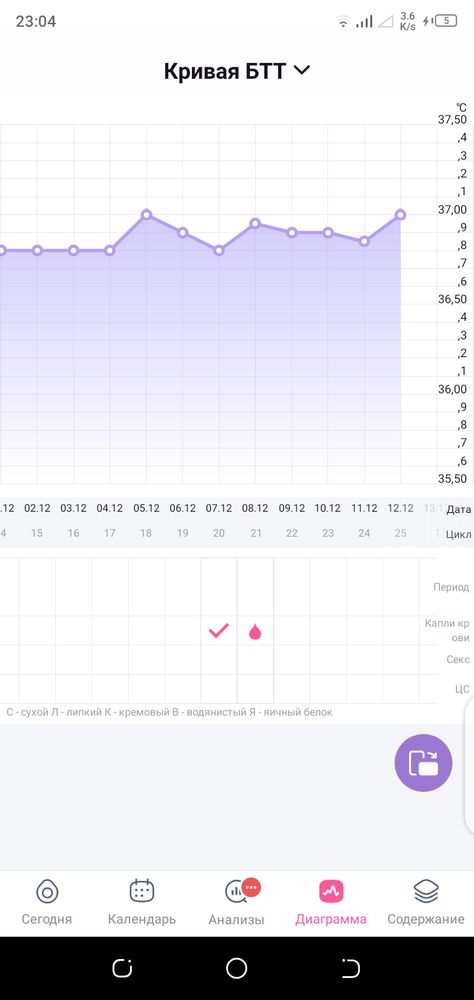This screenshot has width=474, height=1000.
Task: Tap the Android back button
Action: 351,968
